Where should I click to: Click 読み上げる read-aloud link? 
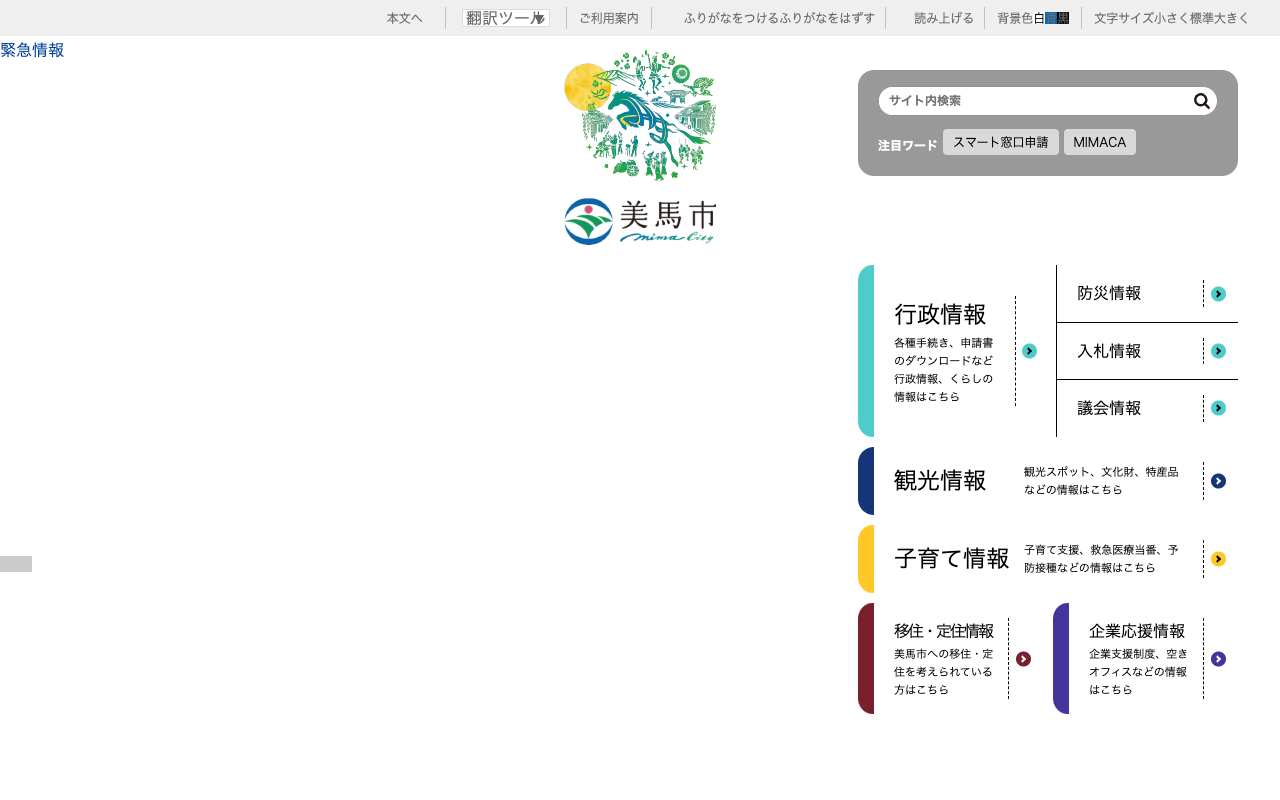coord(944,18)
